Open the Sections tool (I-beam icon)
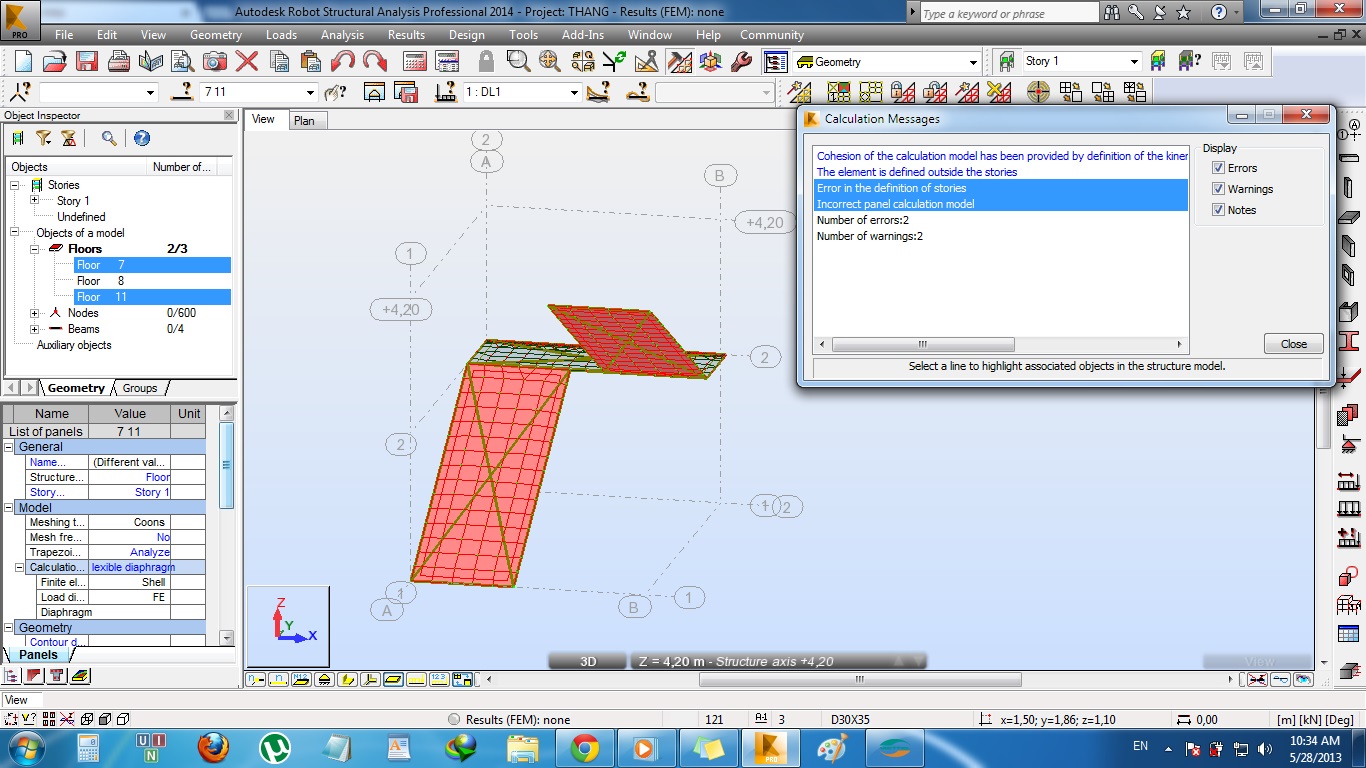Viewport: 1366px width, 768px height. [x=1347, y=339]
